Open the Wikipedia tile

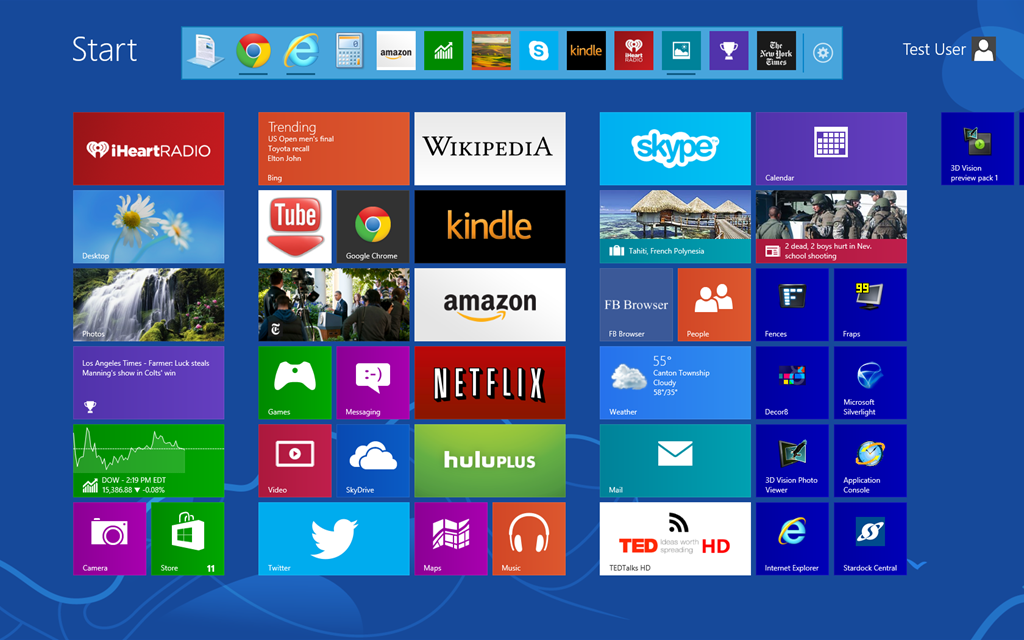pos(490,149)
